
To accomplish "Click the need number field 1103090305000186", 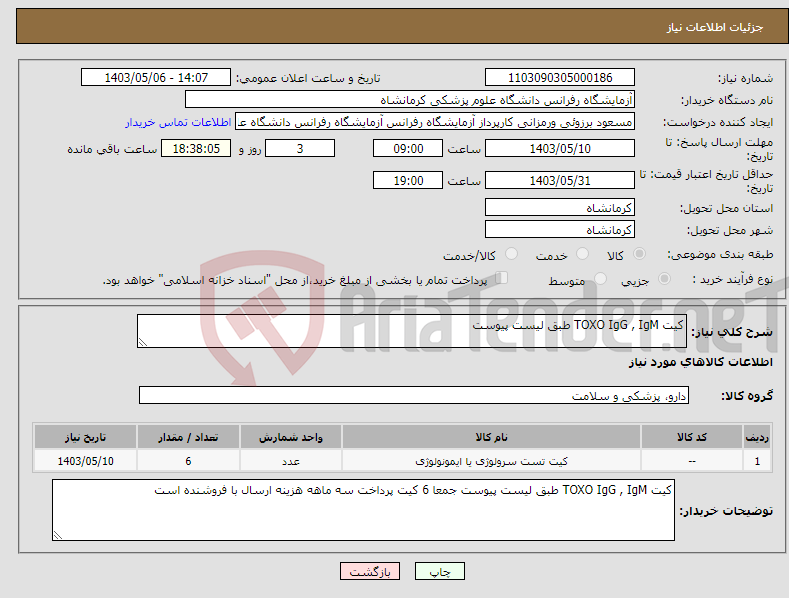I will click(x=560, y=78).
